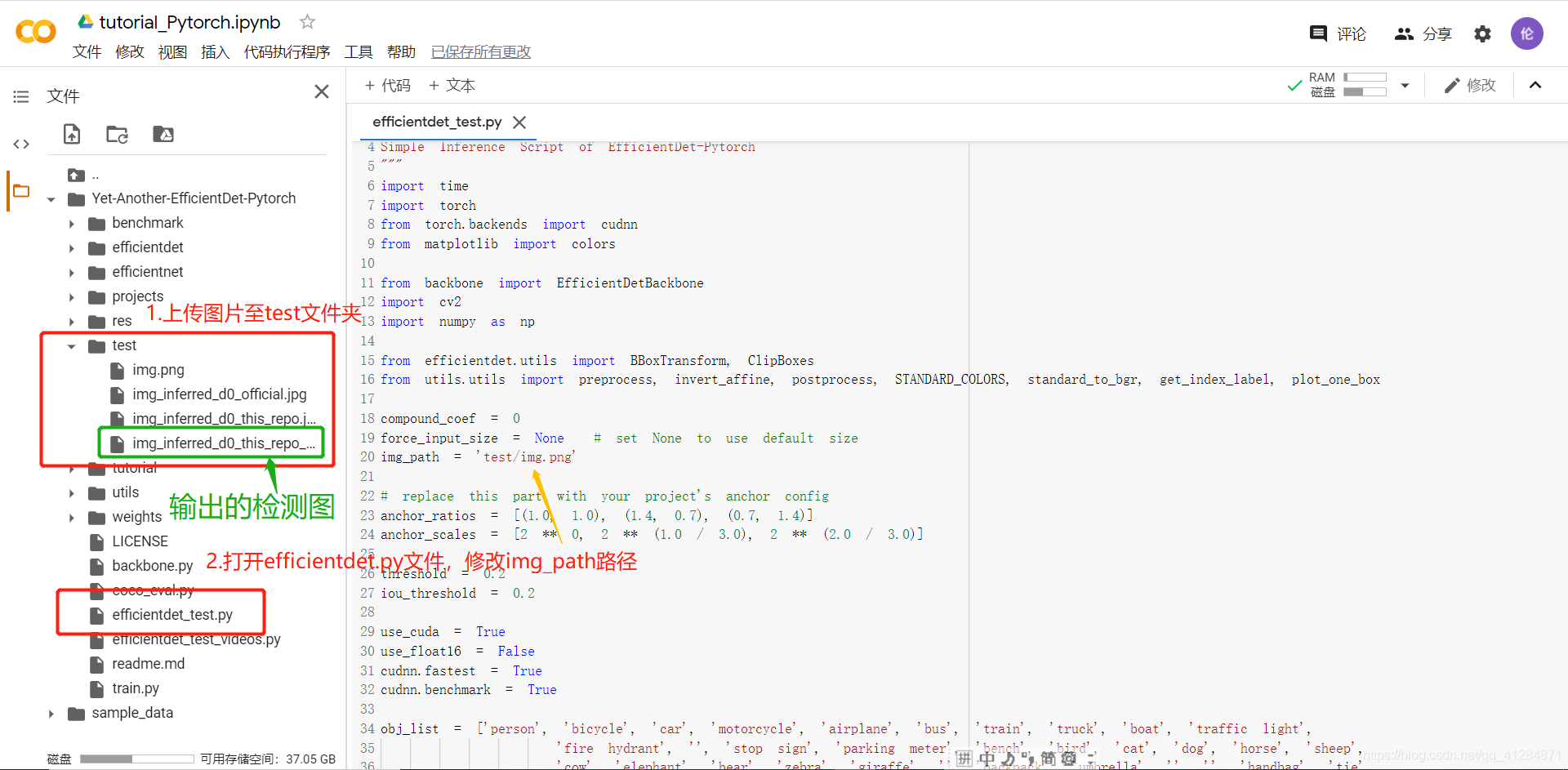
Task: Open efficientdet_test.py in file tree
Action: (x=172, y=615)
